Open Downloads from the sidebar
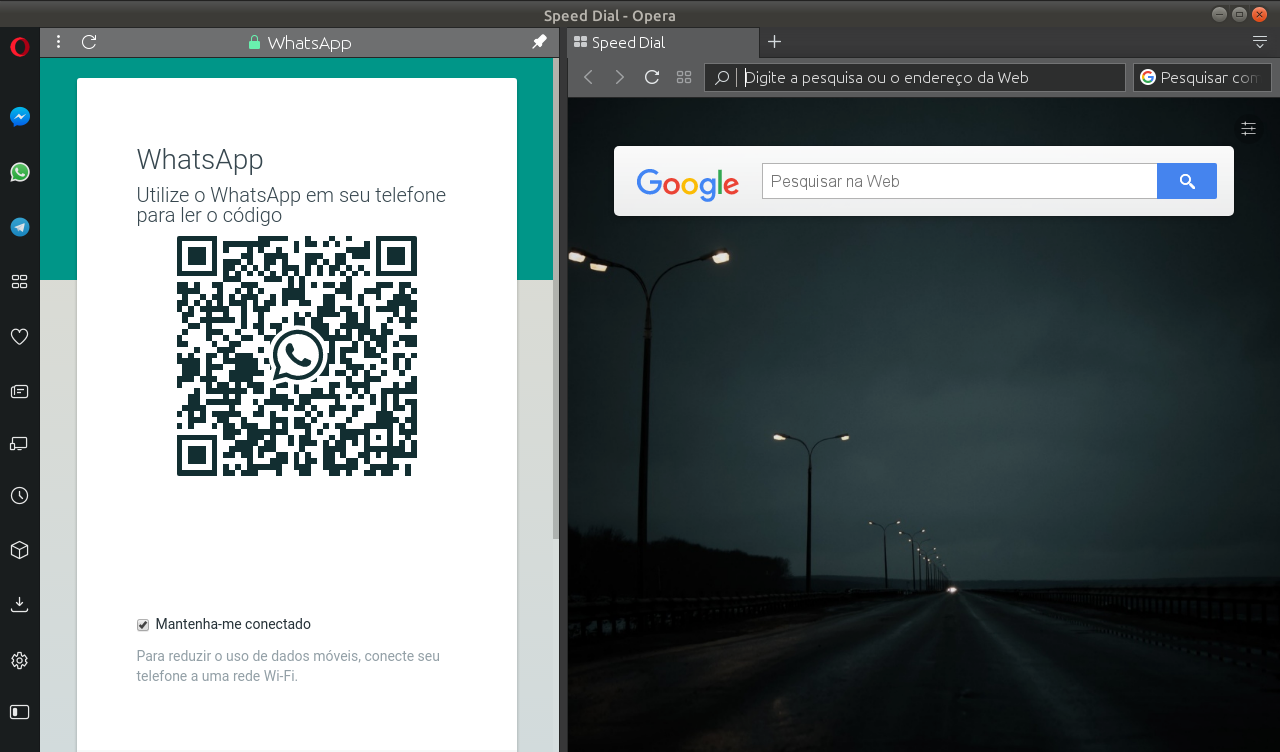 click(19, 604)
